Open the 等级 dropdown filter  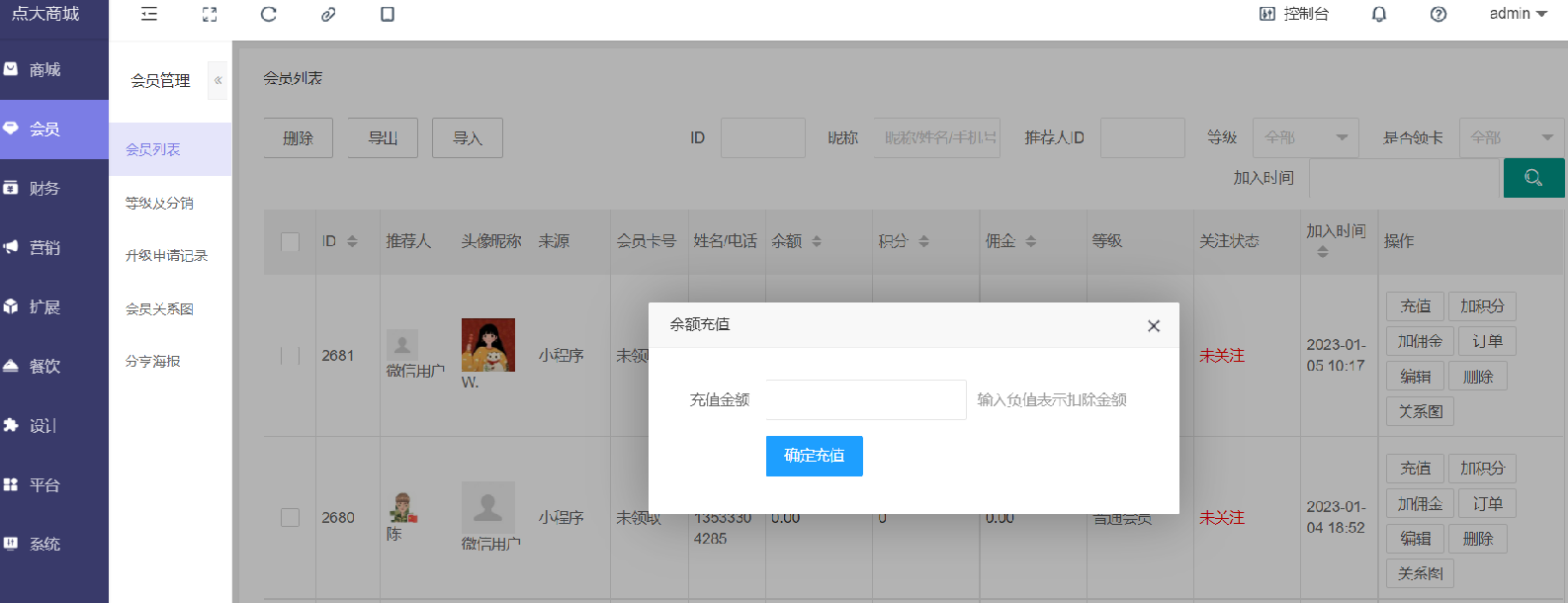pyautogui.click(x=1305, y=137)
